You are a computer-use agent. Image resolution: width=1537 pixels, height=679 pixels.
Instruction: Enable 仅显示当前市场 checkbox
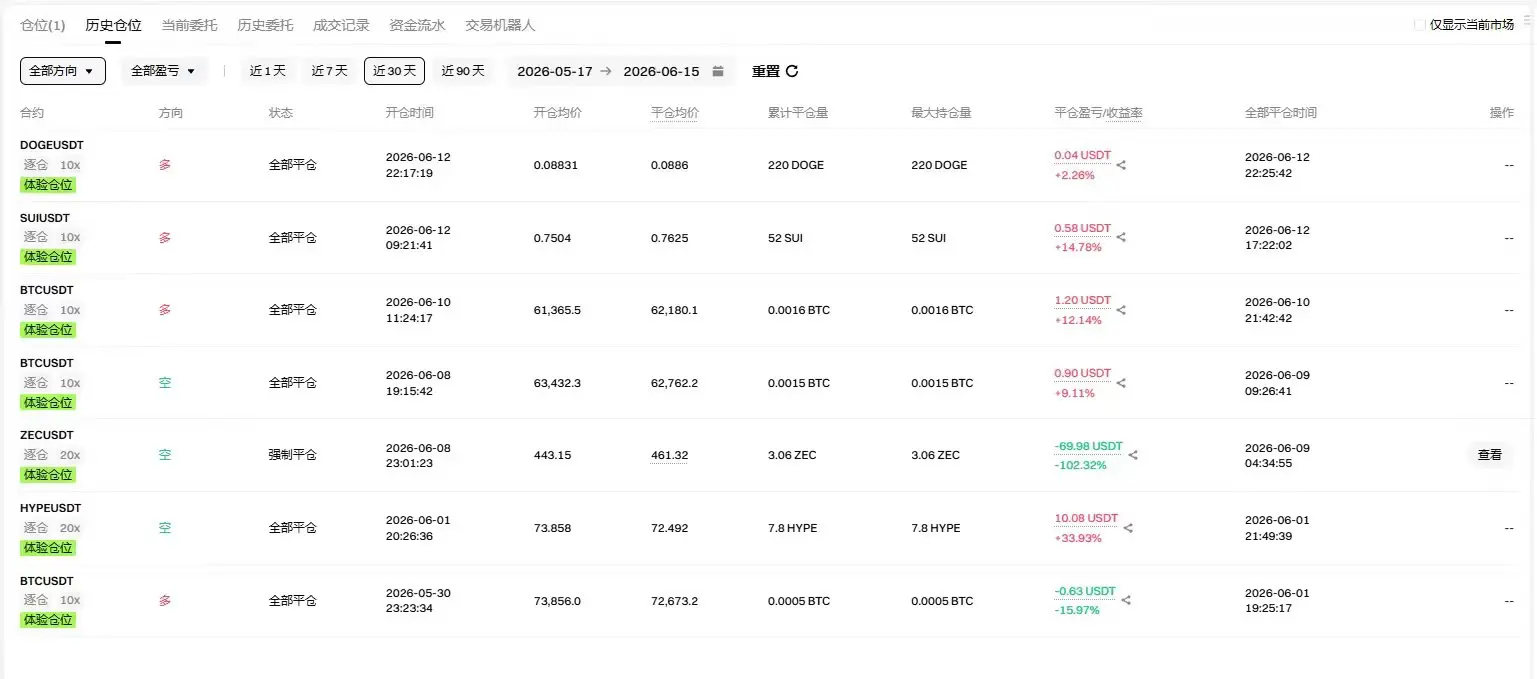[x=1420, y=25]
